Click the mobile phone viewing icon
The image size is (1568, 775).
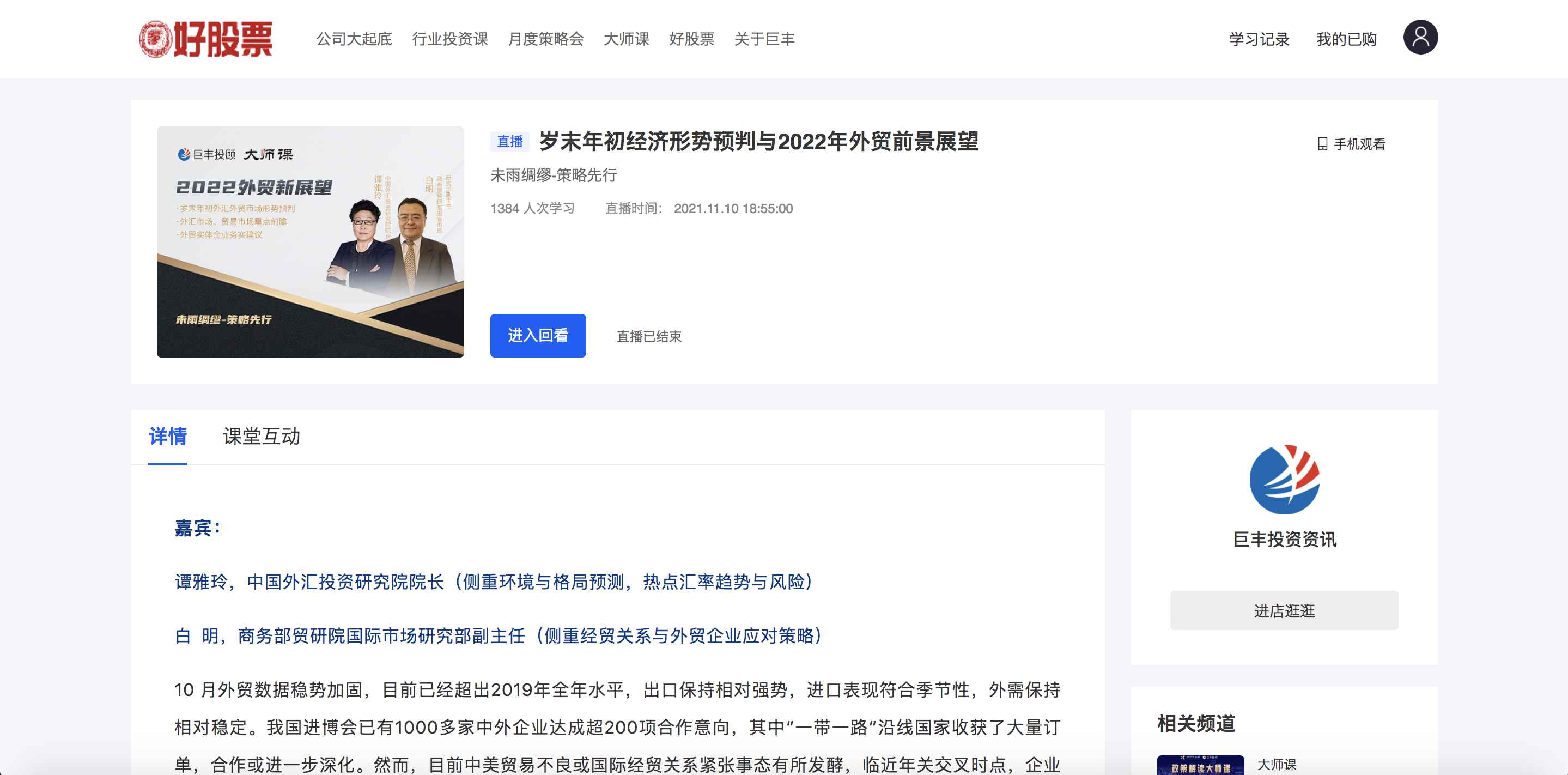pyautogui.click(x=1322, y=144)
